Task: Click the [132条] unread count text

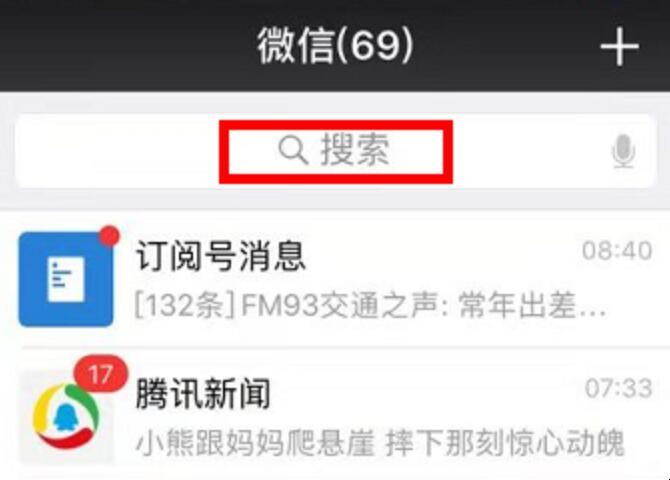Action: (185, 306)
